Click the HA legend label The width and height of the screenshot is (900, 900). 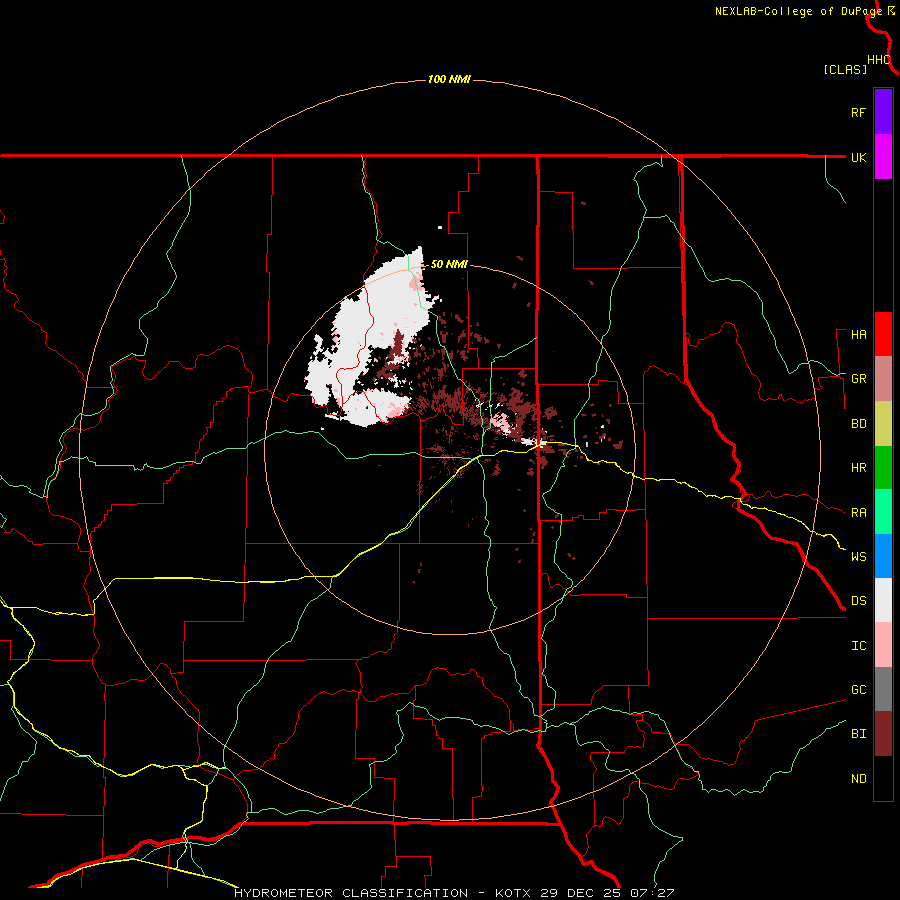click(858, 335)
